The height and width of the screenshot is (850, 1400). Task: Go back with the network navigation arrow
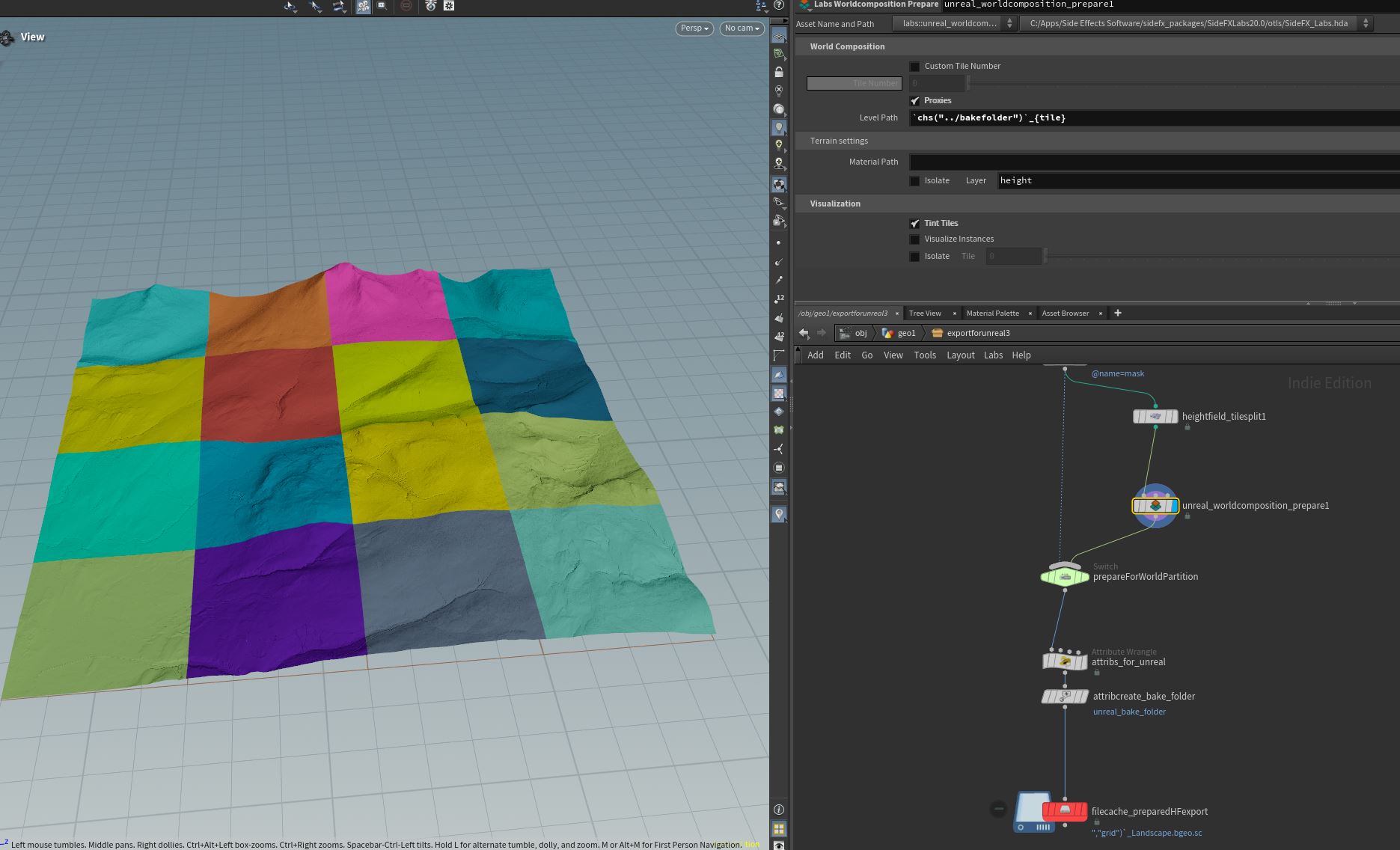pos(804,333)
